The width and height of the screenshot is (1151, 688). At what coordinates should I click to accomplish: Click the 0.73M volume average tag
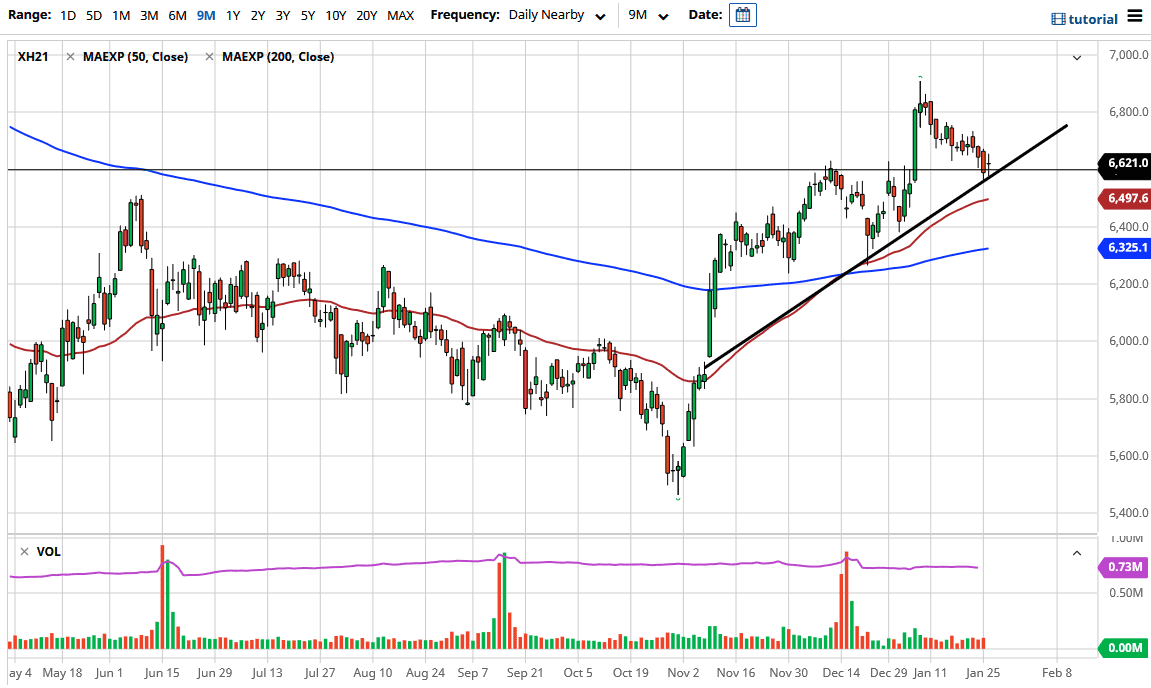pos(1123,567)
